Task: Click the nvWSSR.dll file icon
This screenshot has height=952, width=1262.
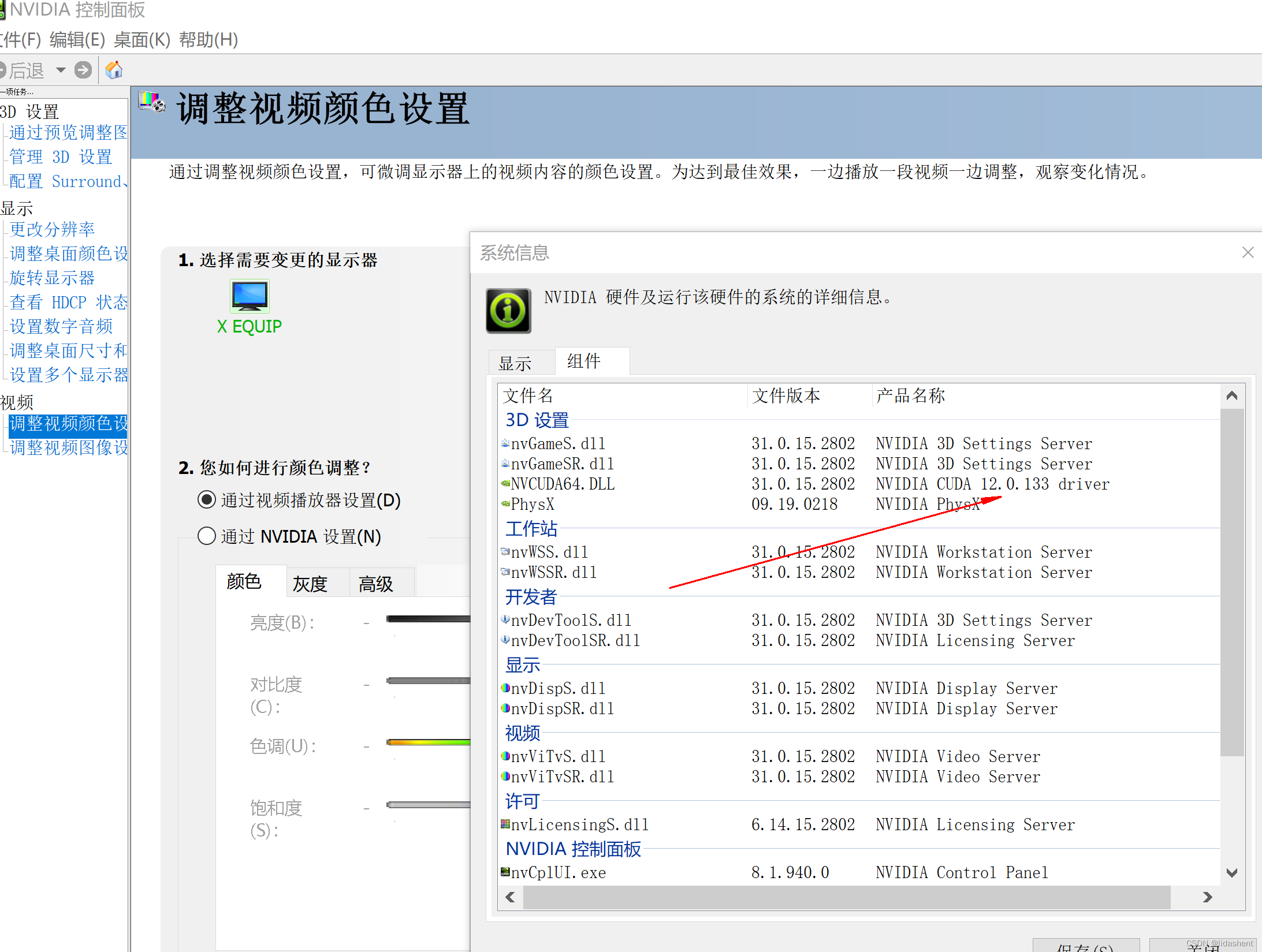Action: tap(505, 572)
